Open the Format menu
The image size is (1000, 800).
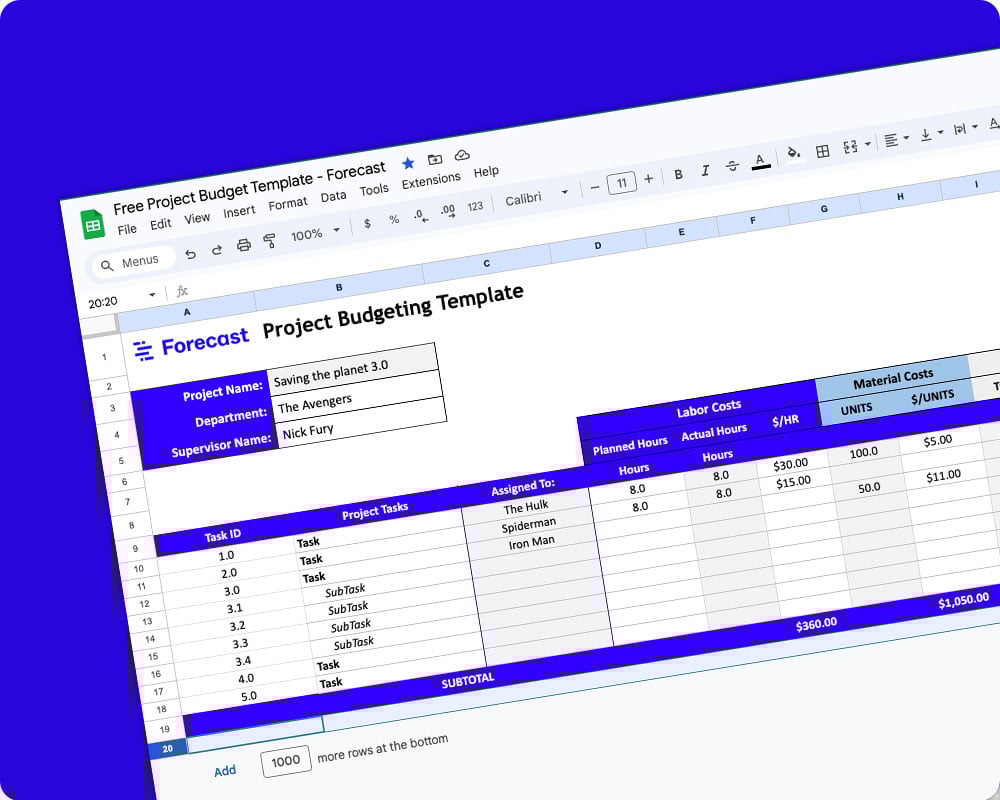point(288,204)
